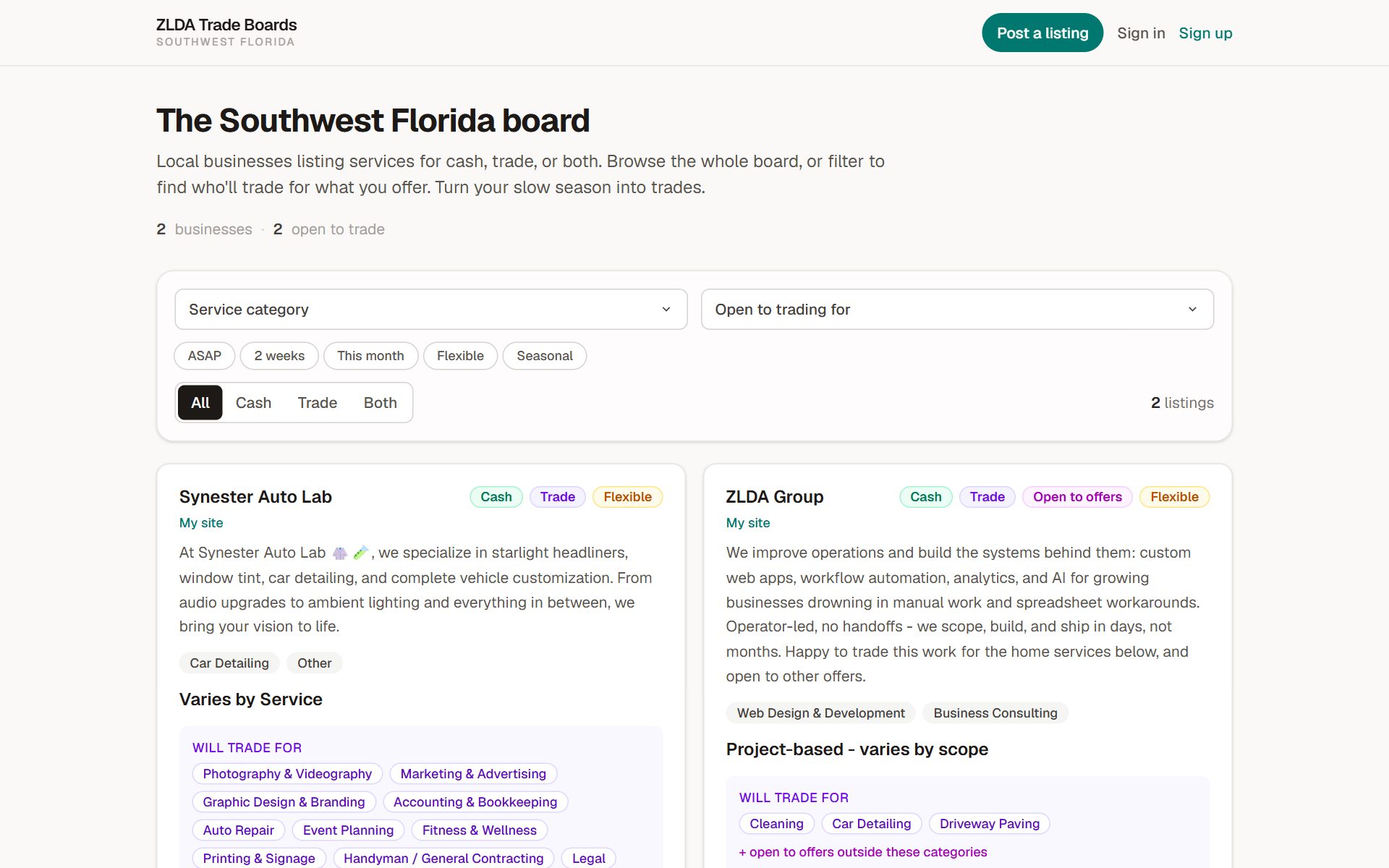The image size is (1389, 868).
Task: Toggle the Seasonal timing filter
Action: tap(545, 356)
